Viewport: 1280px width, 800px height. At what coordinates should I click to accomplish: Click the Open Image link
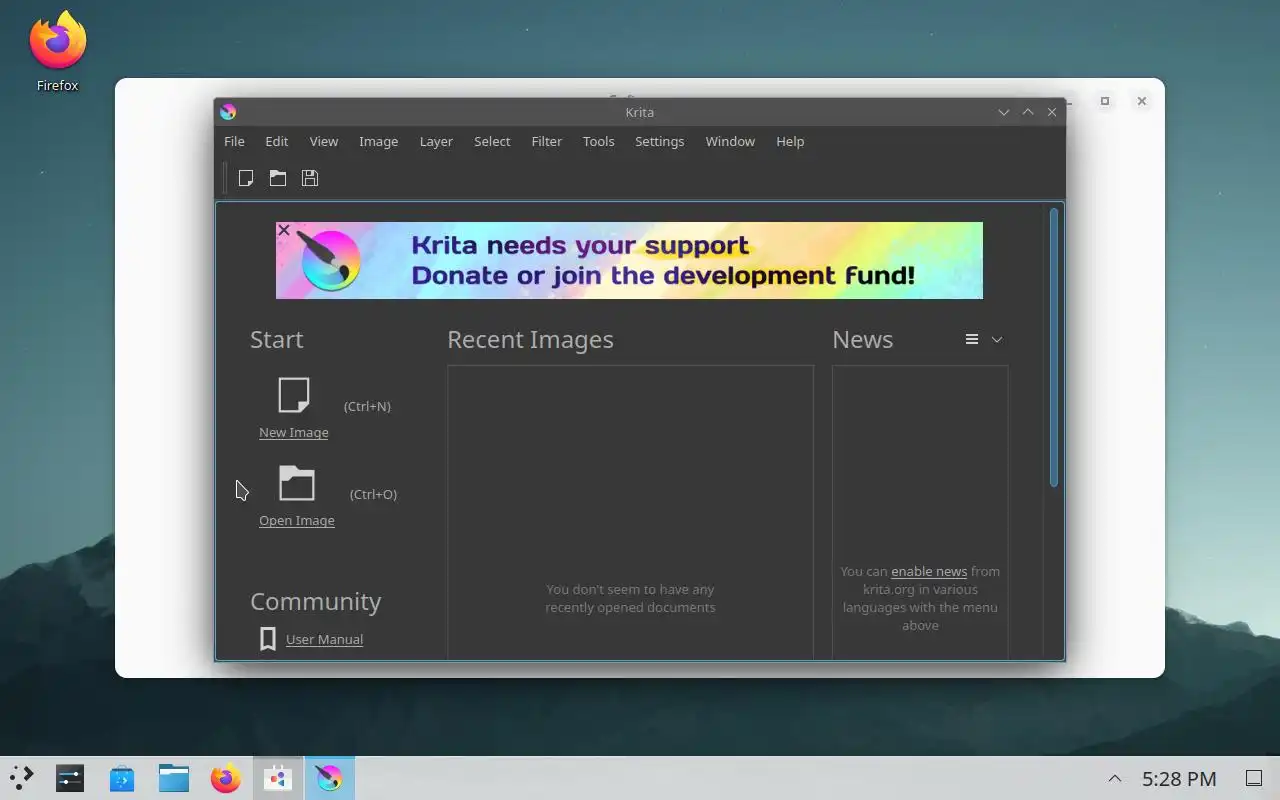tap(297, 521)
